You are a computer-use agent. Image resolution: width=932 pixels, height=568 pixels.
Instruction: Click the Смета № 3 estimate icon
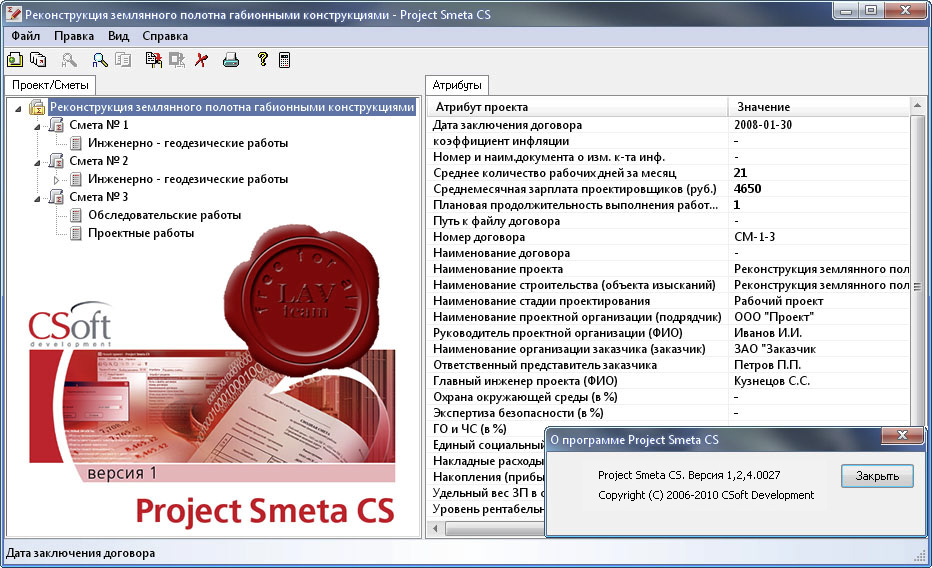(56, 197)
